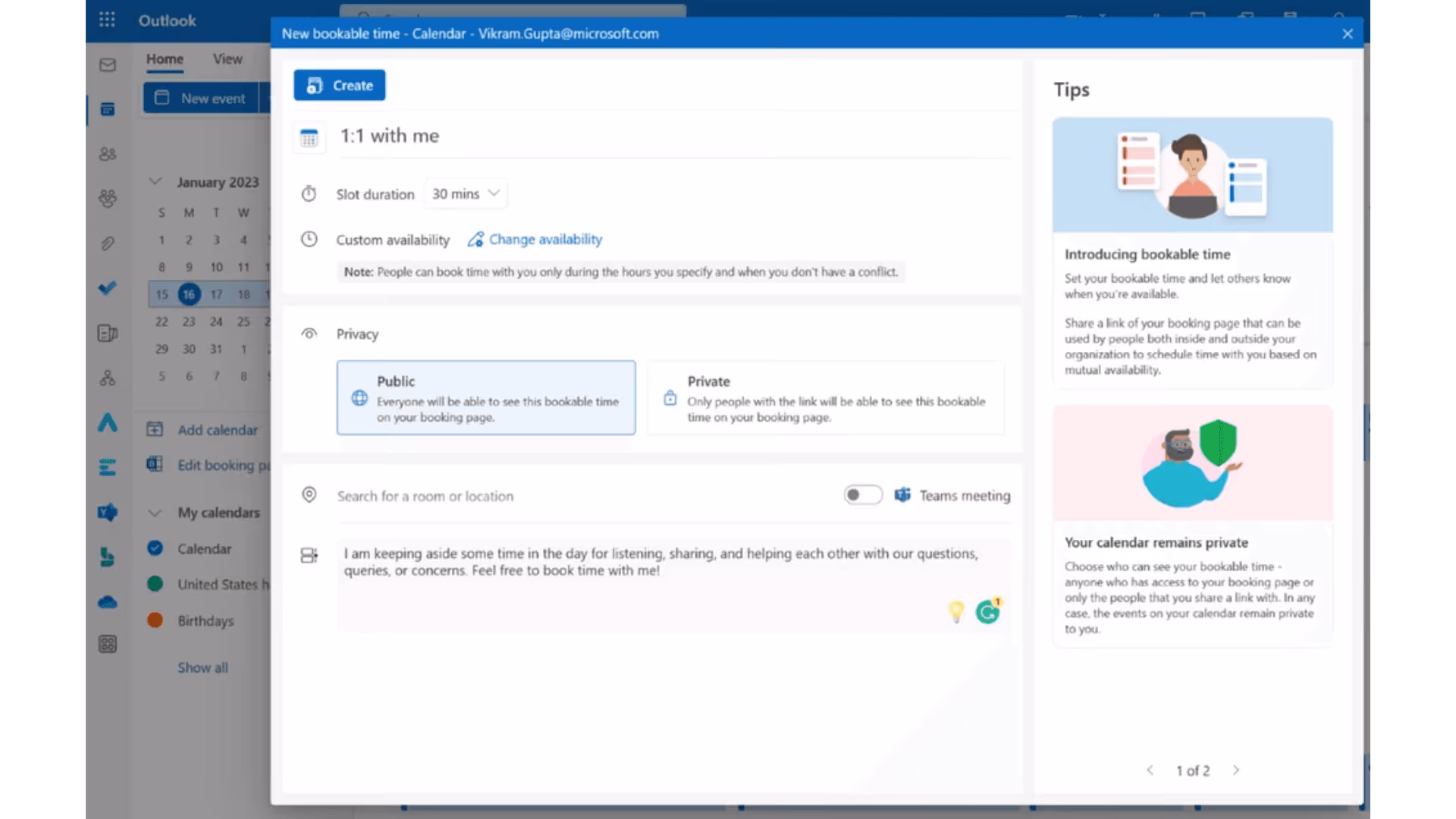Click Search for a room or location field
This screenshot has height=819, width=1456.
[x=584, y=496]
